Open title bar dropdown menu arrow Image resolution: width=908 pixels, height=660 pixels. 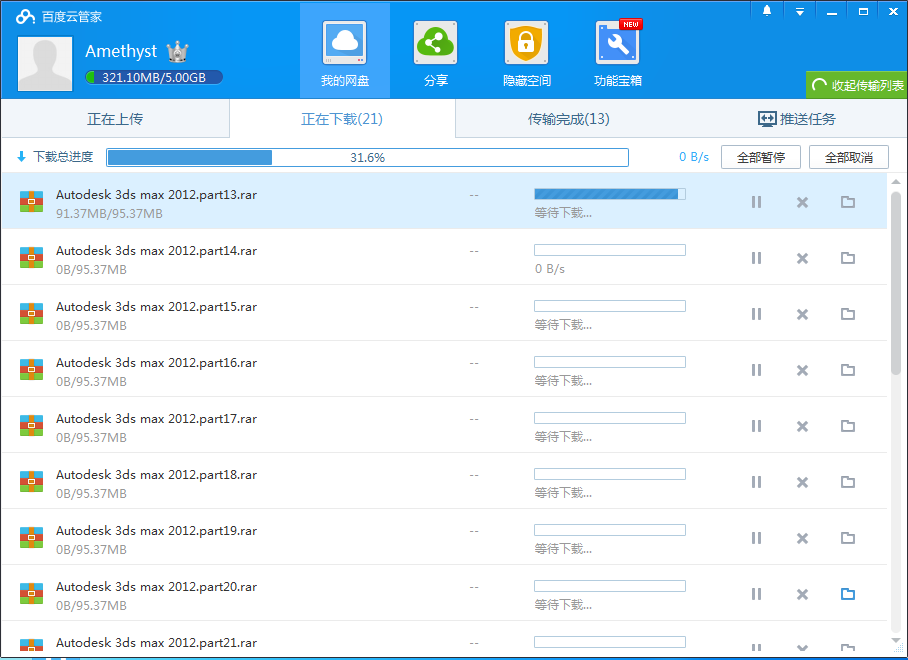click(x=799, y=11)
